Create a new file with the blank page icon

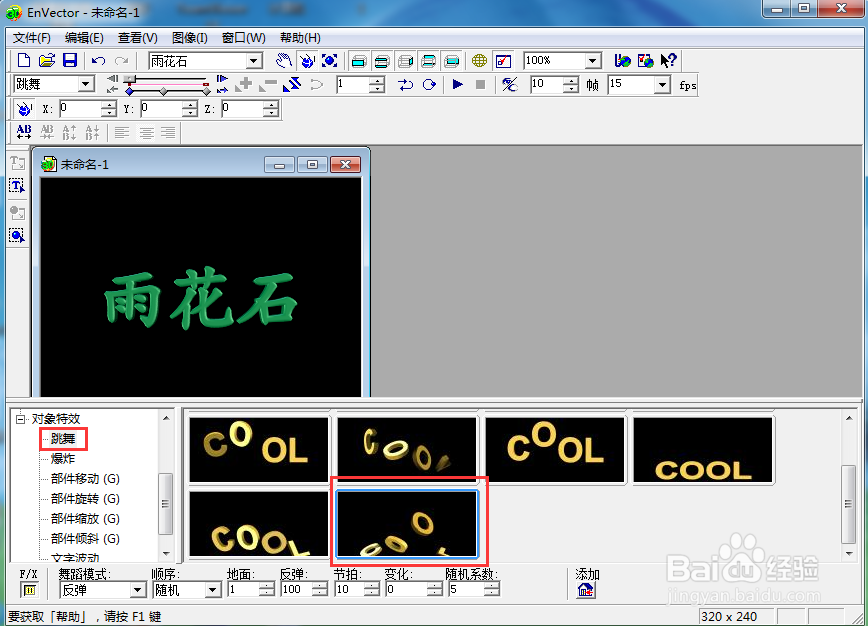[x=24, y=60]
